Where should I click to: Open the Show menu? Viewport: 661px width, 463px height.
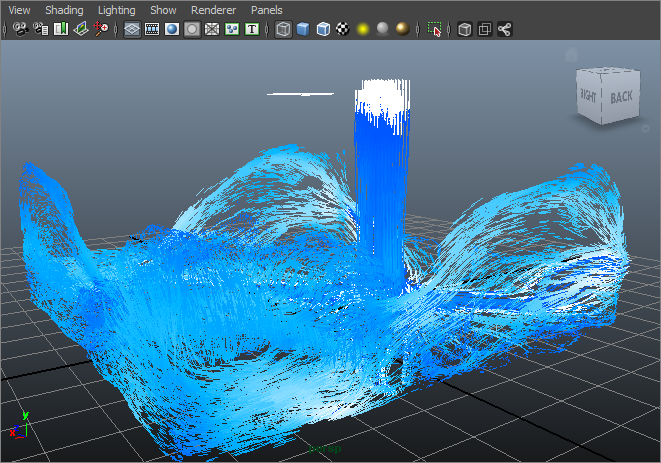coord(163,10)
